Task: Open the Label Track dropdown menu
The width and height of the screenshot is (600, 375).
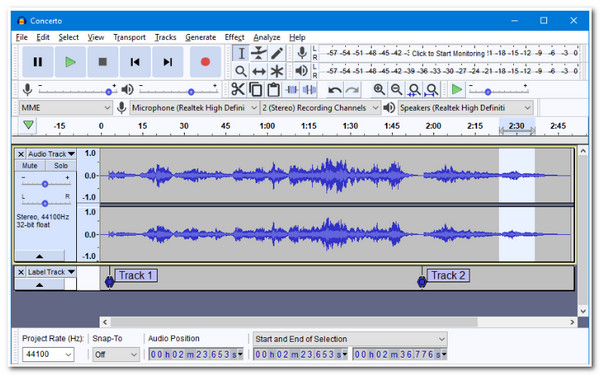Action: [51, 272]
